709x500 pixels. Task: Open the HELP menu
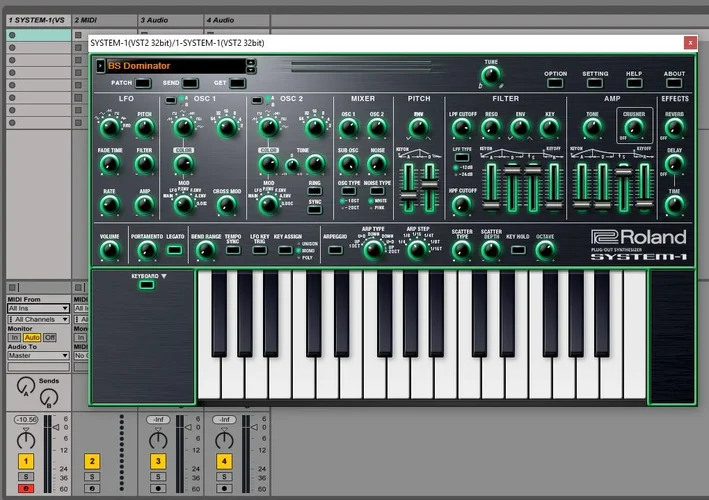click(x=634, y=83)
